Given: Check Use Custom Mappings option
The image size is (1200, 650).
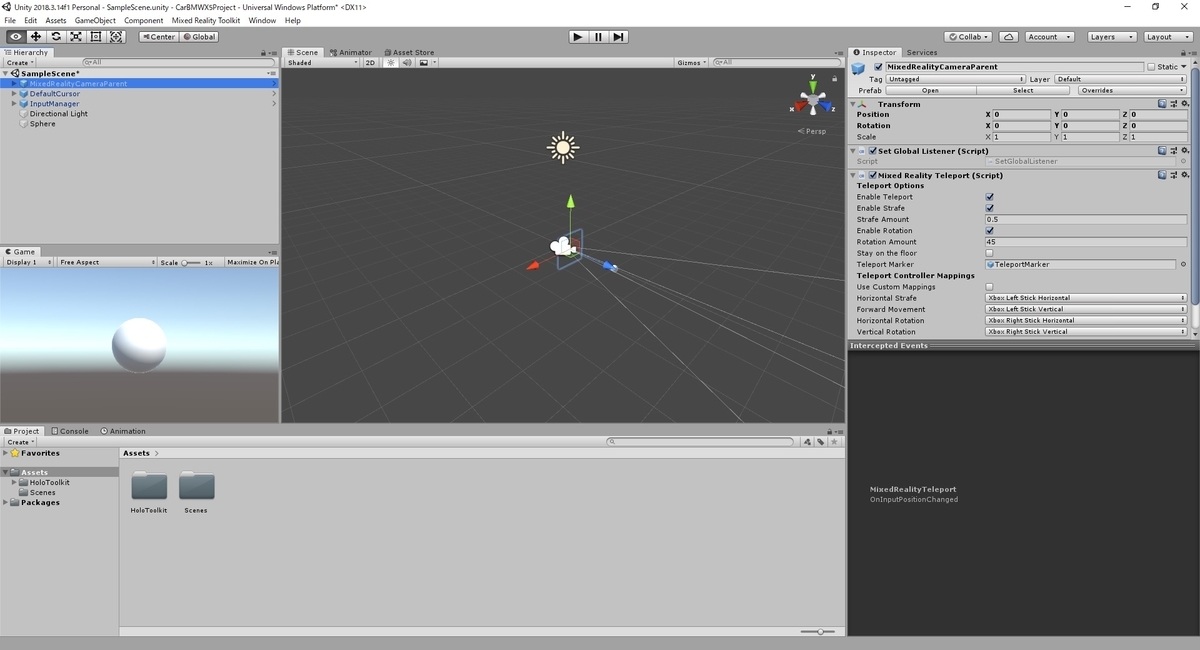Looking at the screenshot, I should point(990,287).
